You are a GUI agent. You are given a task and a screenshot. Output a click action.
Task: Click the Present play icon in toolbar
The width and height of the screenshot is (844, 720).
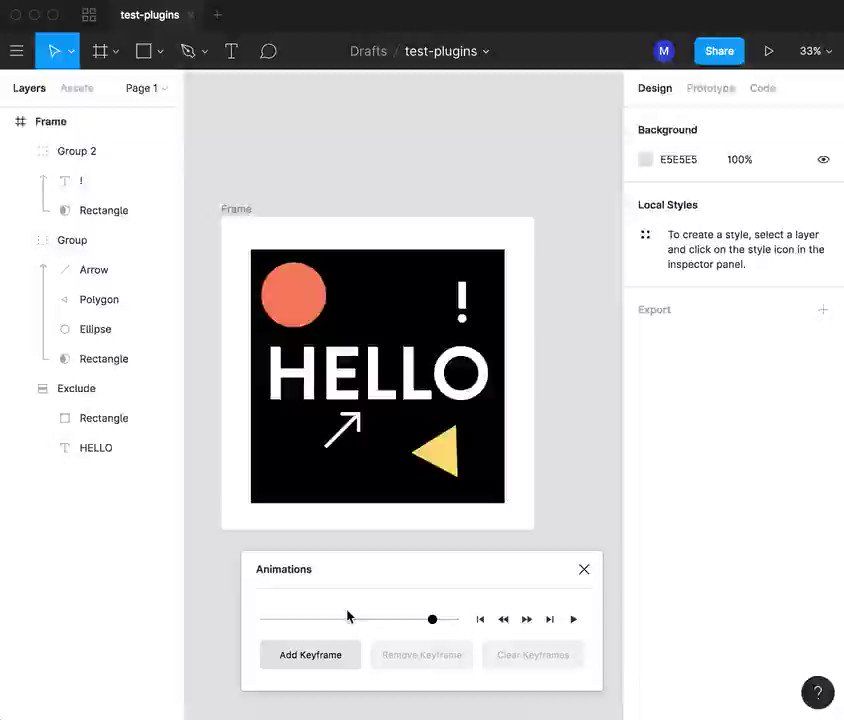click(x=769, y=51)
